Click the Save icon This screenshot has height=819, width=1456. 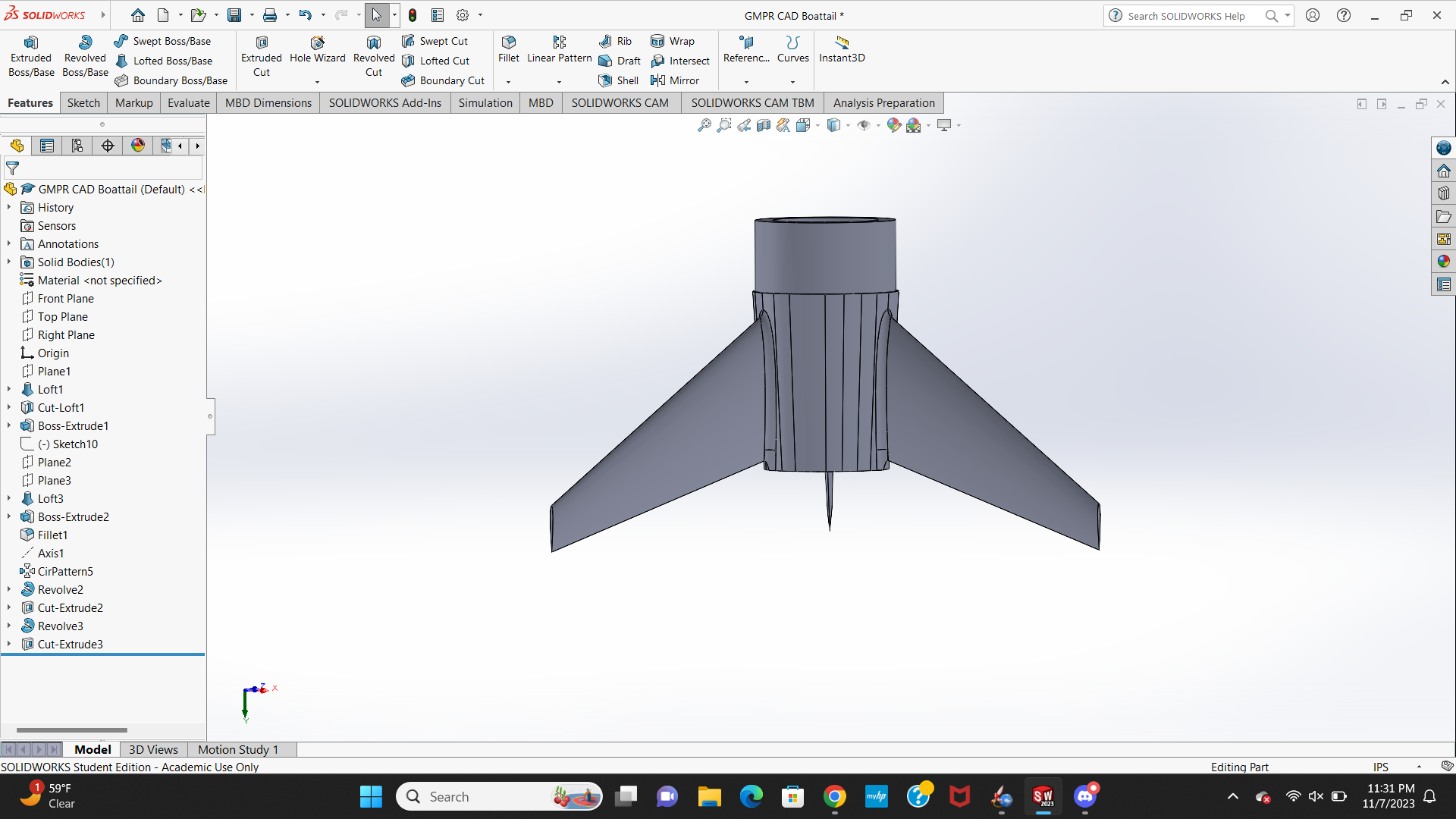(x=234, y=15)
